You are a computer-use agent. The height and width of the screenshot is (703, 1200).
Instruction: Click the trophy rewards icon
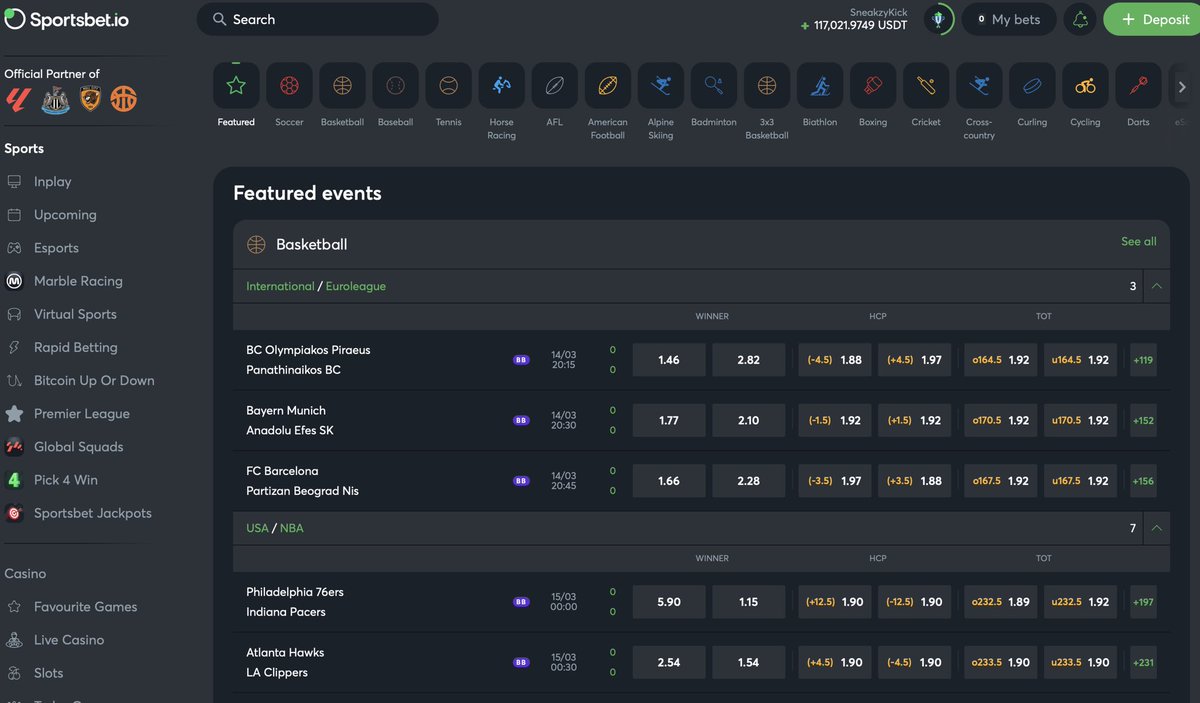[x=938, y=19]
